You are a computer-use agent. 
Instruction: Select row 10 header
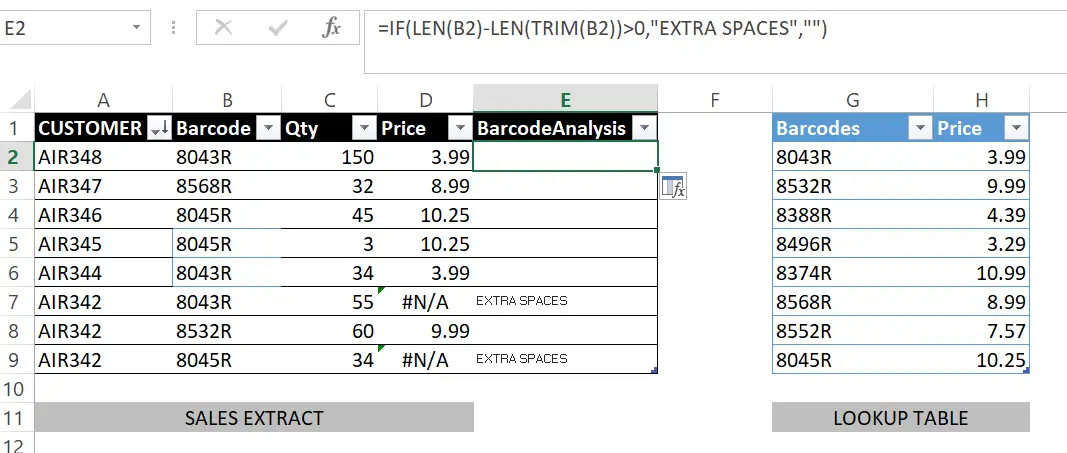pyautogui.click(x=16, y=388)
